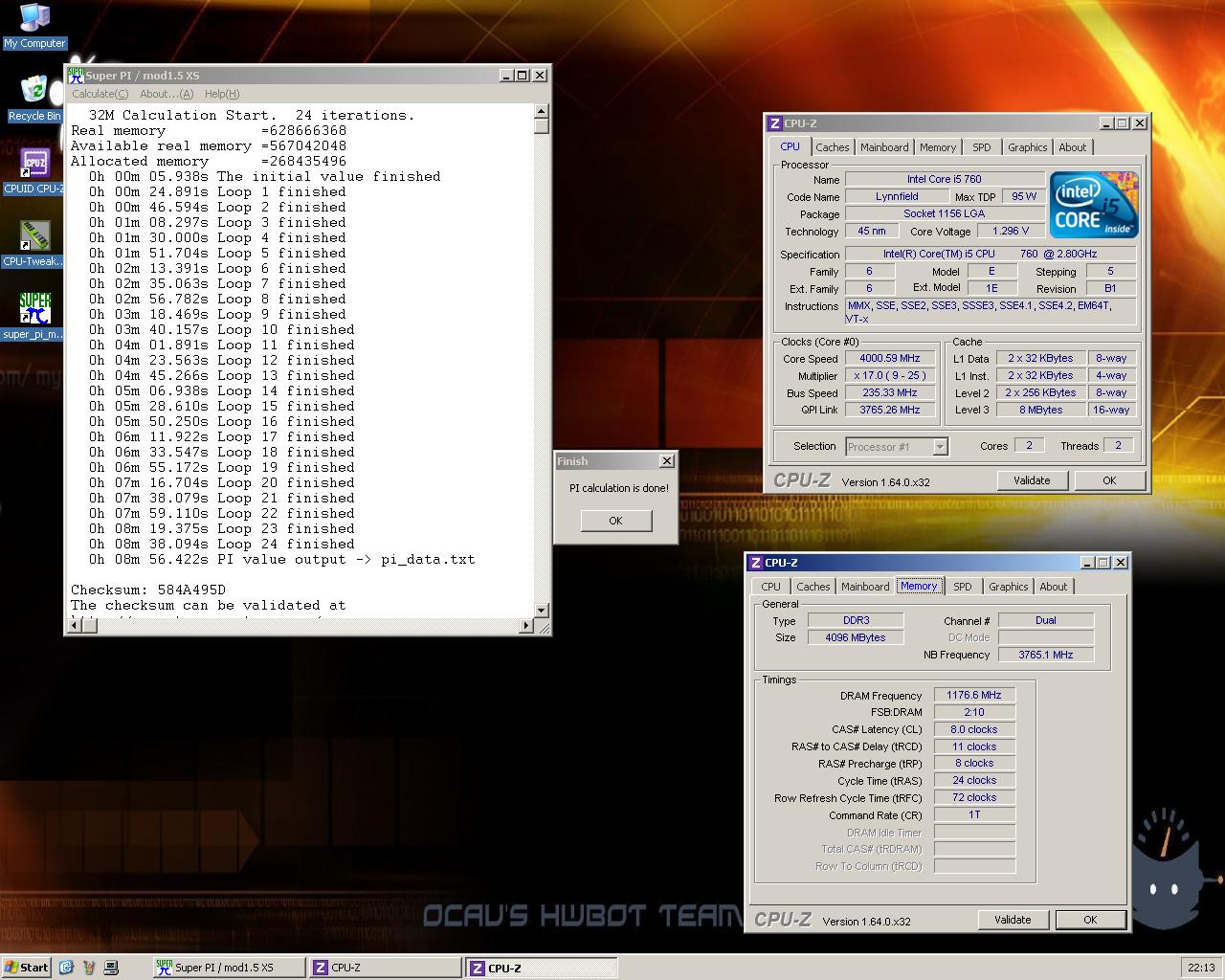1225x980 pixels.
Task: Click OK in bottom CPU-Z window
Action: (1090, 920)
